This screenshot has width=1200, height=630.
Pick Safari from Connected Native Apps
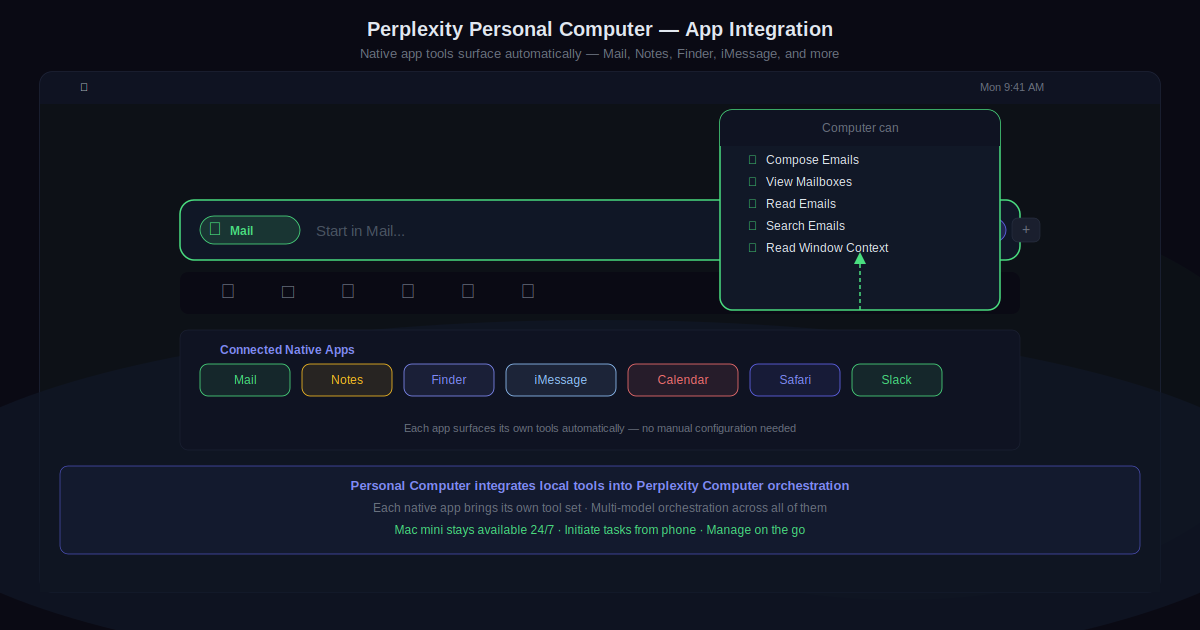click(x=795, y=380)
